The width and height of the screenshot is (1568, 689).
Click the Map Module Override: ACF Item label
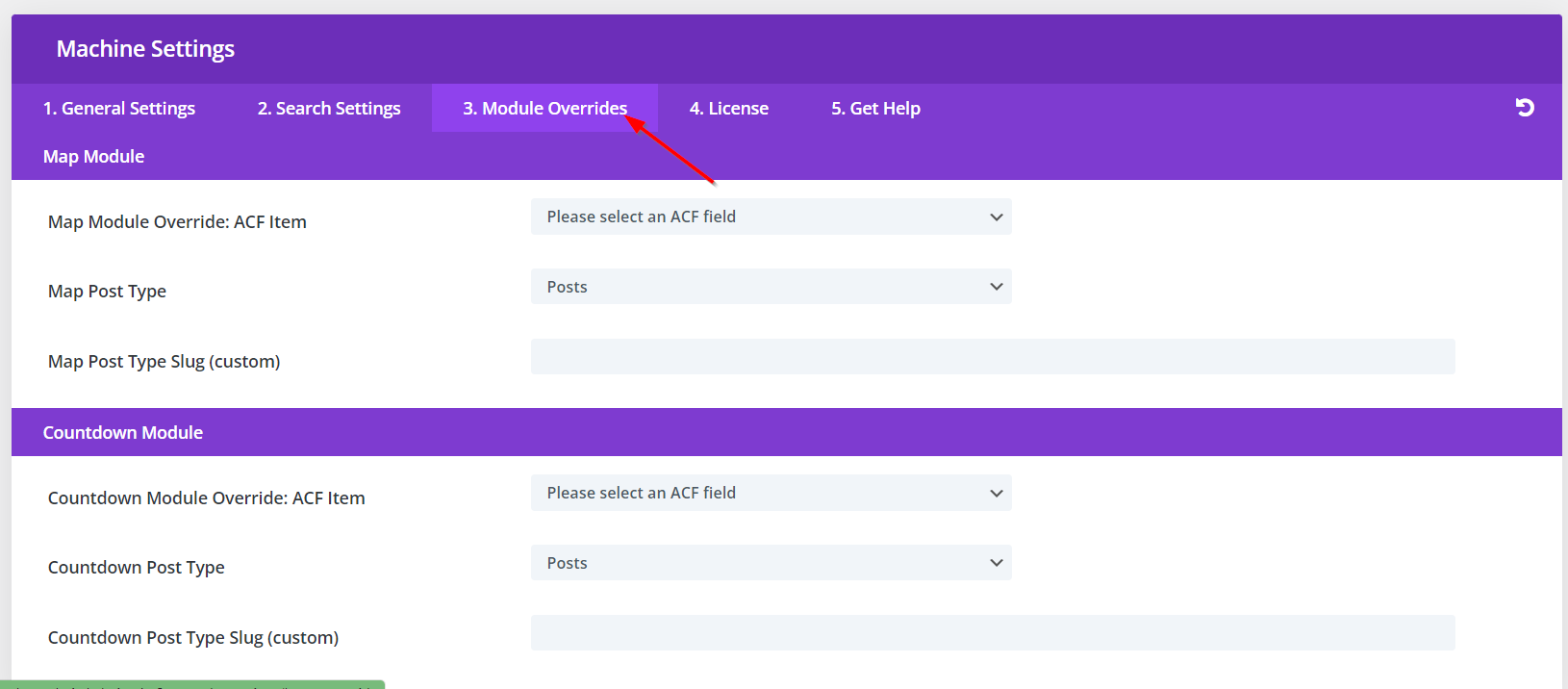(x=177, y=222)
